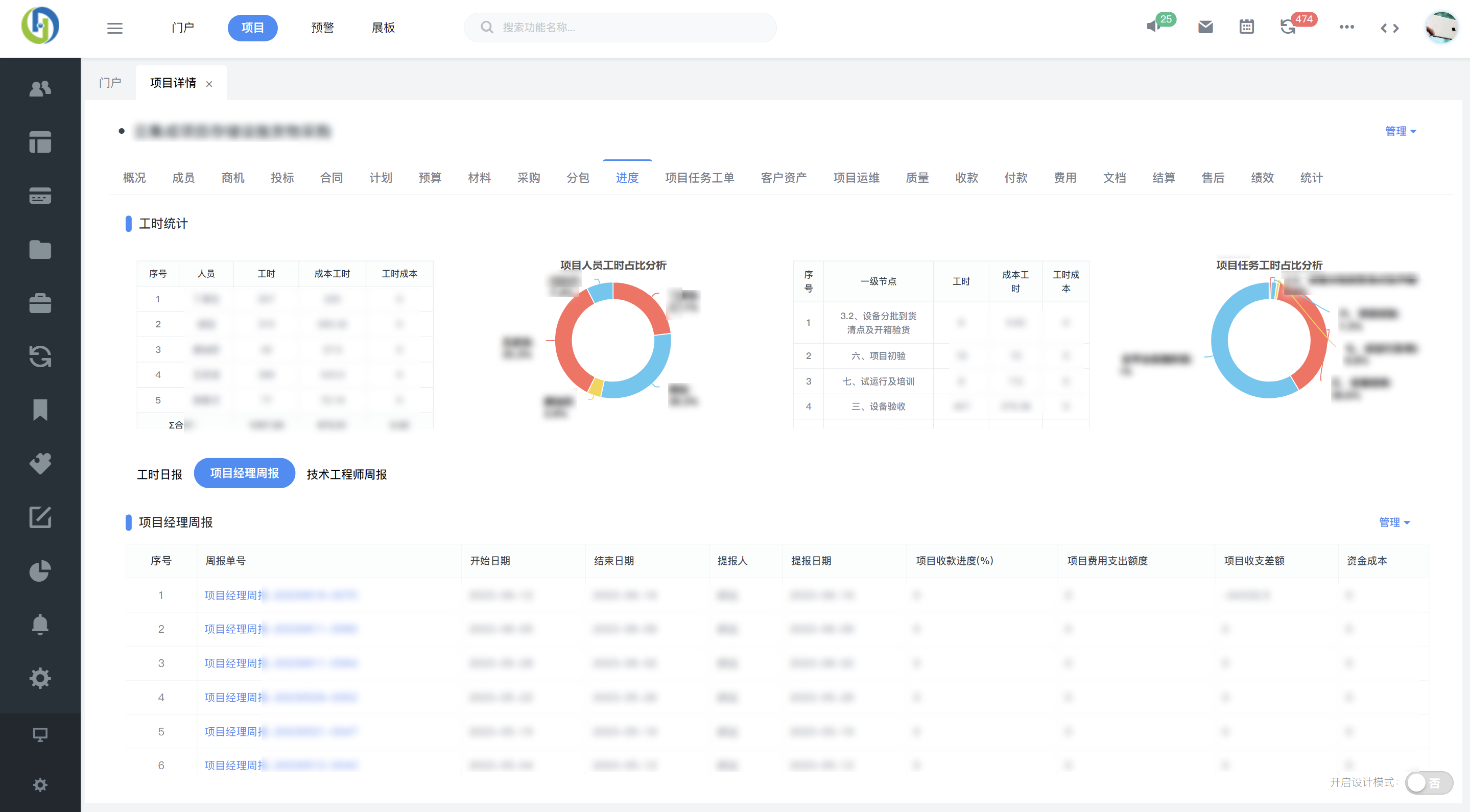
Task: Open the mail envelope icon
Action: tap(1205, 27)
